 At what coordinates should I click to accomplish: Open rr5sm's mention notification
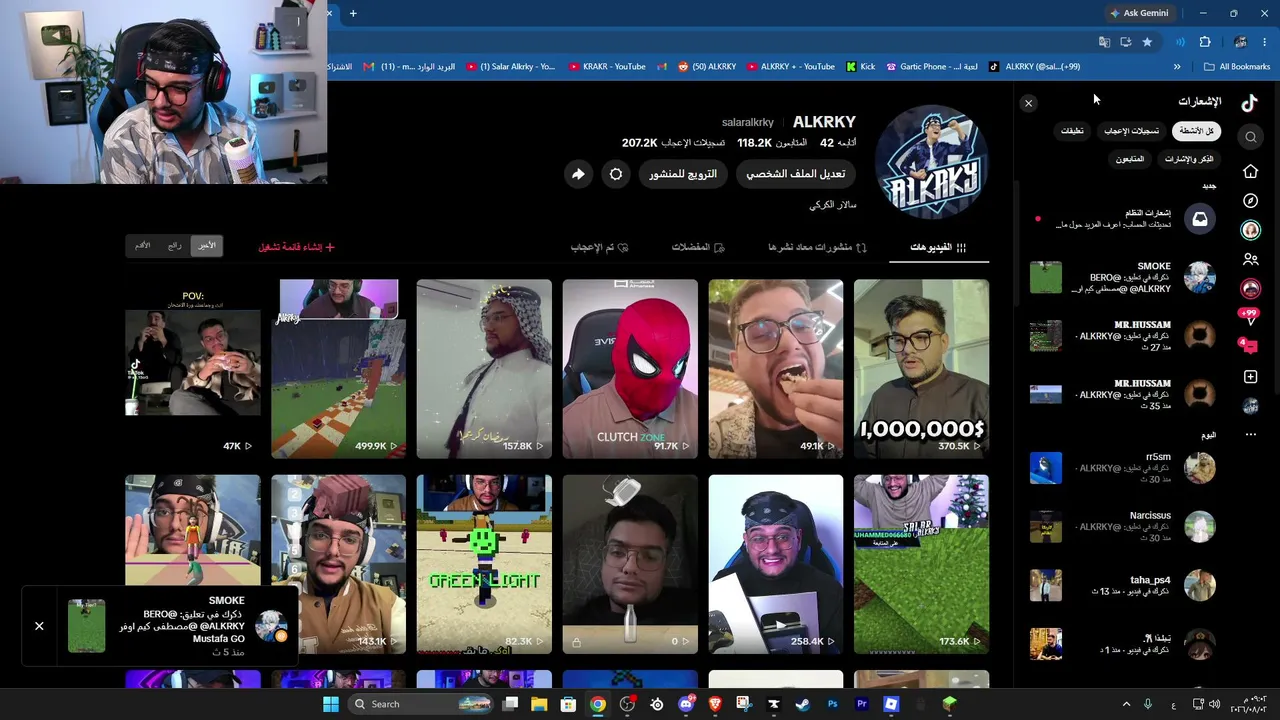(1123, 468)
